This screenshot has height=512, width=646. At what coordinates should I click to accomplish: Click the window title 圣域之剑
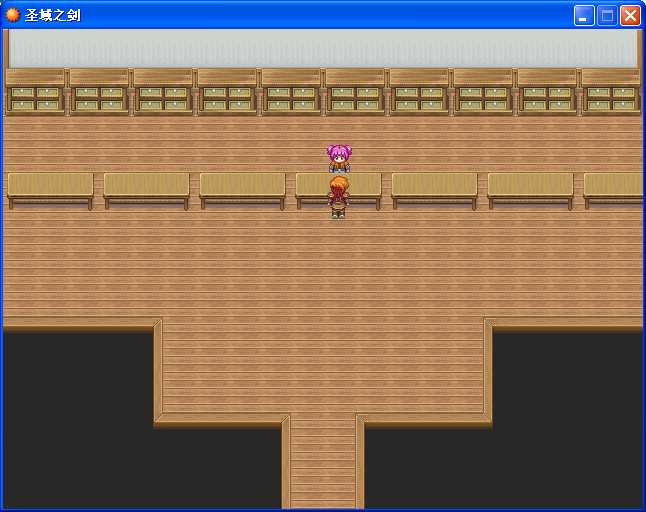tap(52, 15)
